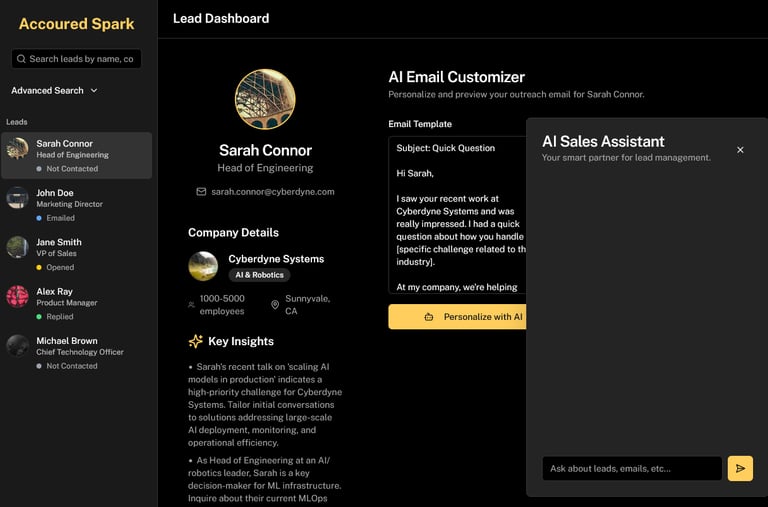Click the Ask about leads chat input
This screenshot has width=768, height=507.
(x=632, y=468)
